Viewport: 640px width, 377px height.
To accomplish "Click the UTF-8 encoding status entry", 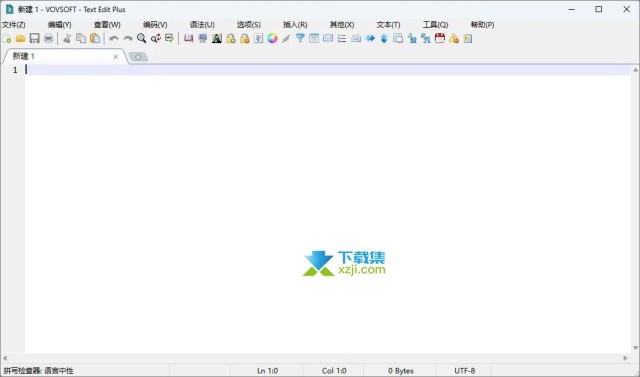I will [464, 371].
